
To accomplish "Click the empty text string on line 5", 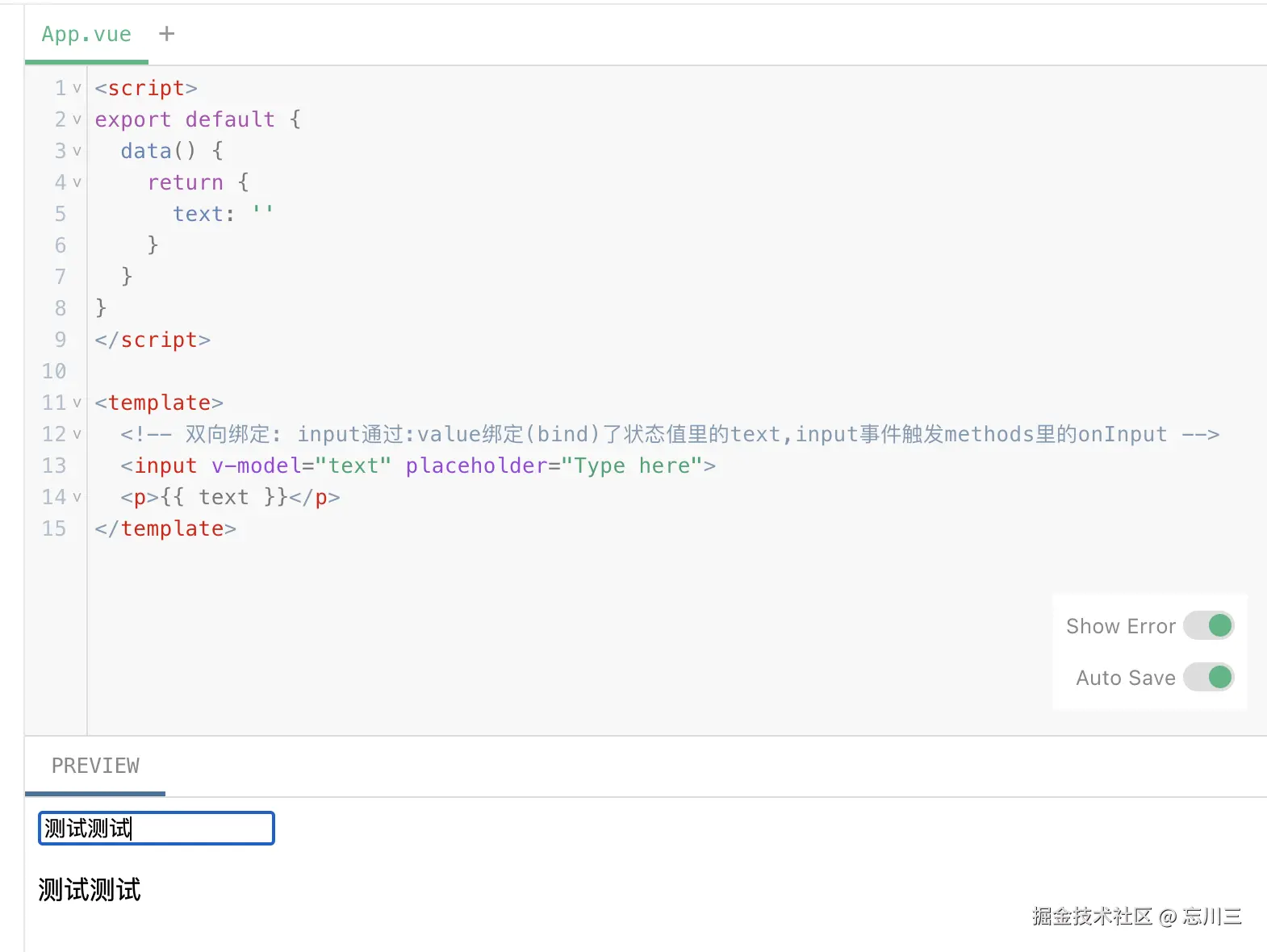I will tap(262, 214).
